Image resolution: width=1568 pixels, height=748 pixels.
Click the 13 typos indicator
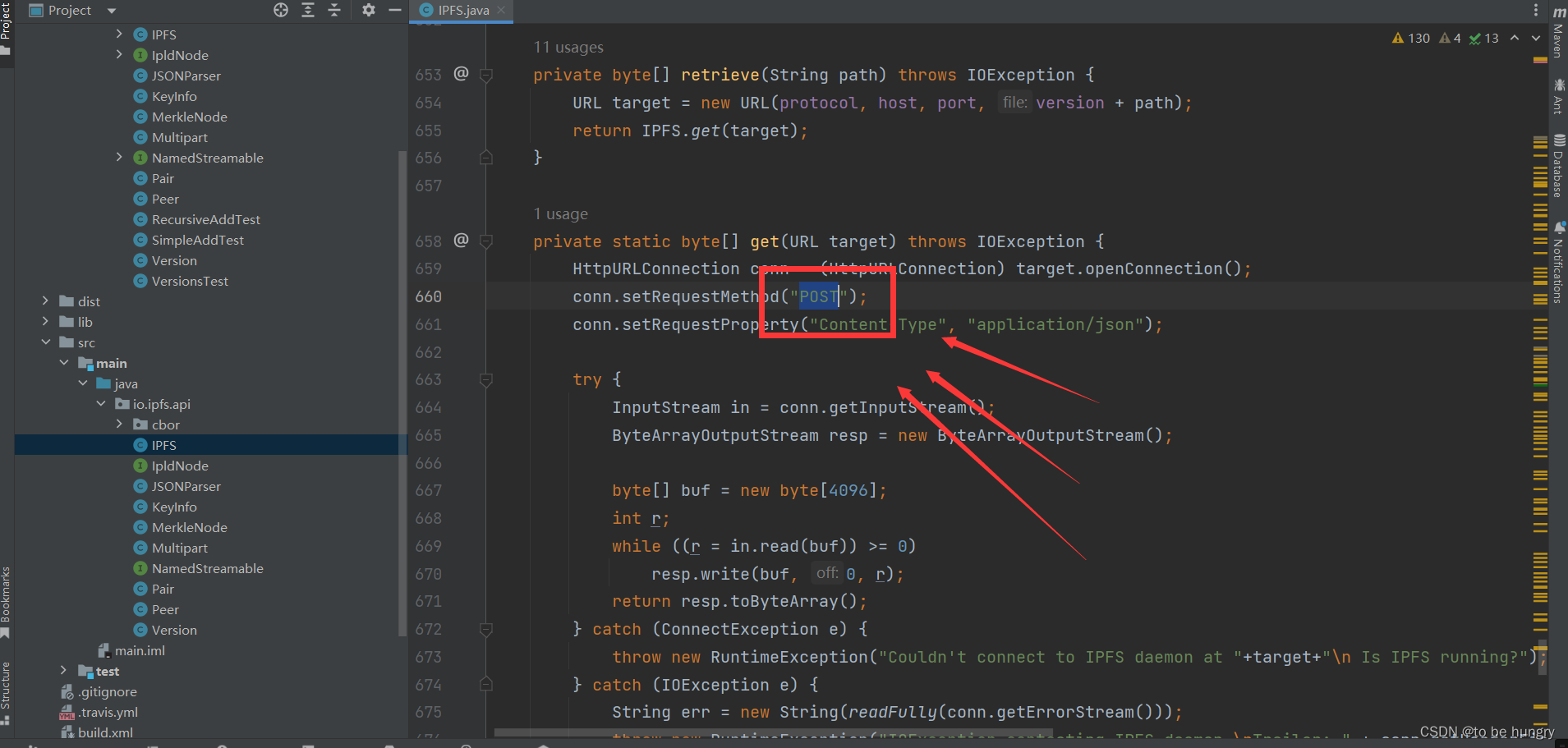1484,38
